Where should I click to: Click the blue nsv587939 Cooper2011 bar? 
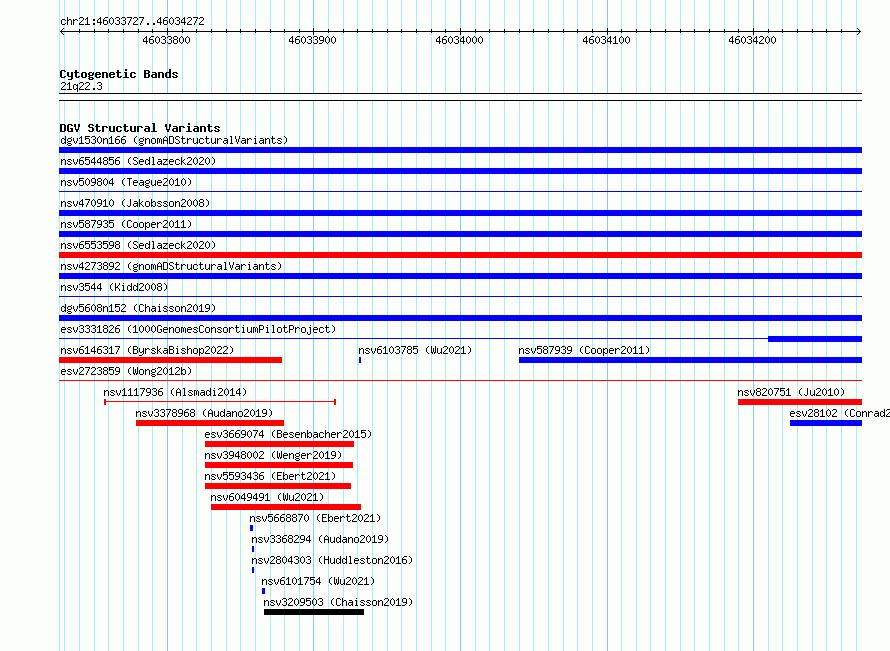pyautogui.click(x=690, y=360)
